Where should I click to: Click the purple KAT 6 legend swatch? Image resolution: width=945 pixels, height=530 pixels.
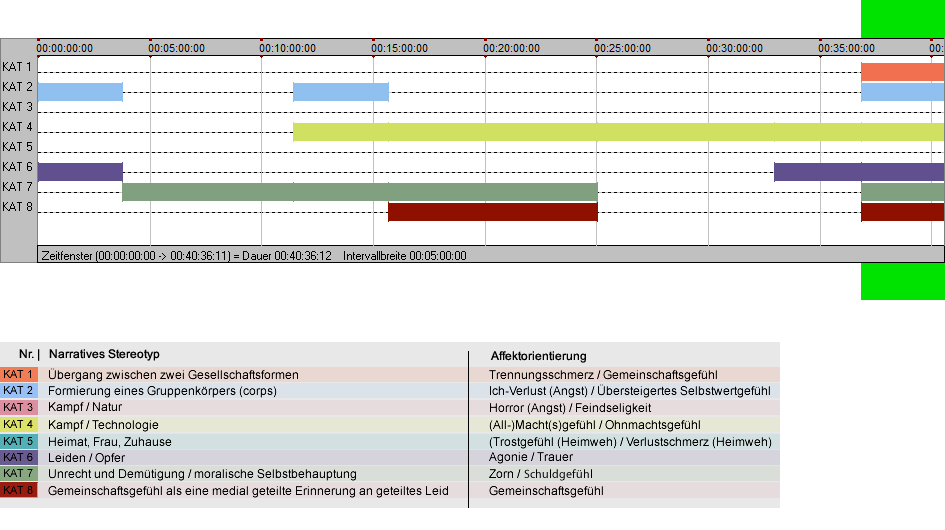[19, 457]
